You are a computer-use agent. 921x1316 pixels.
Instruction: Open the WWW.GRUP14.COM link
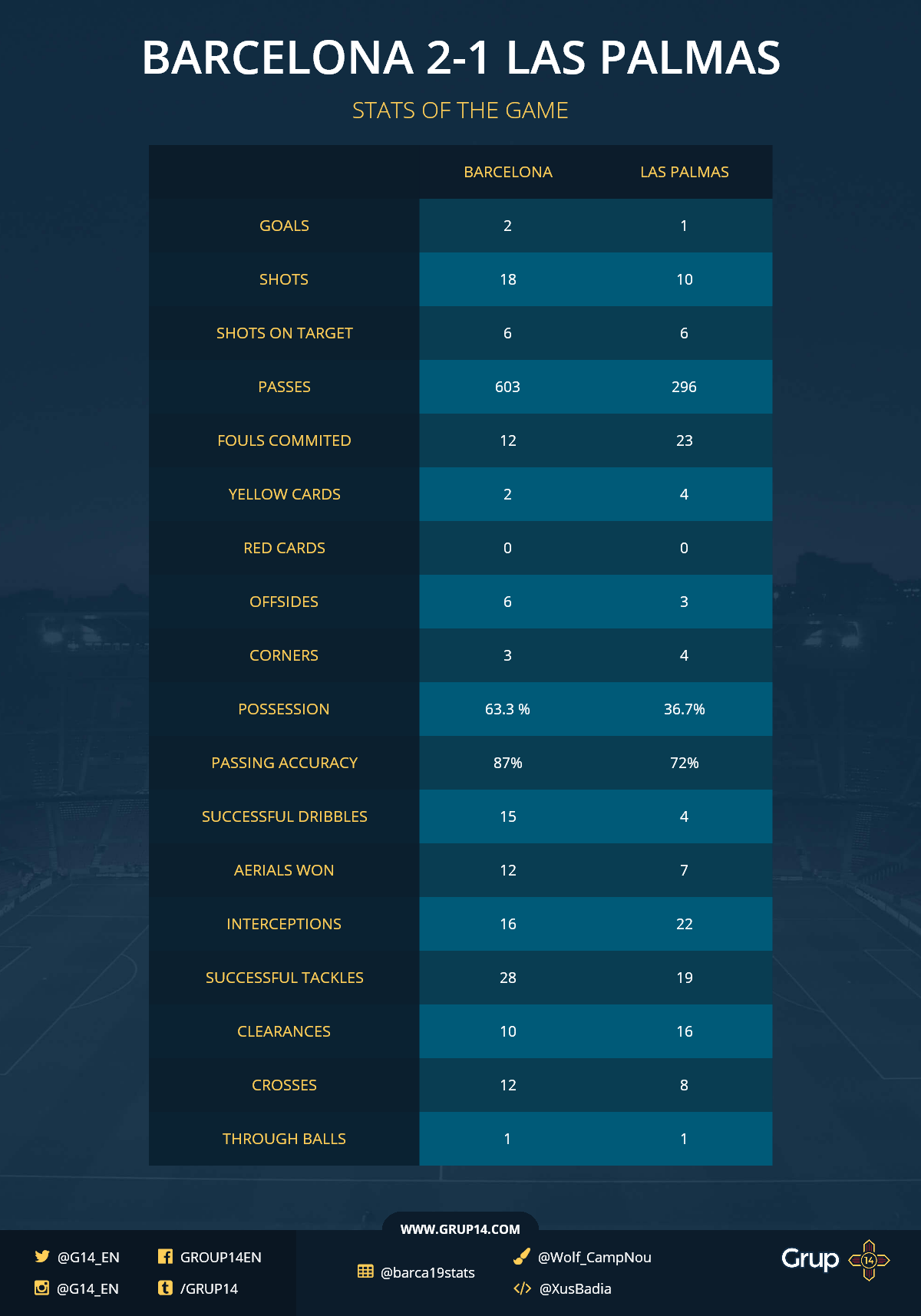[x=460, y=1229]
